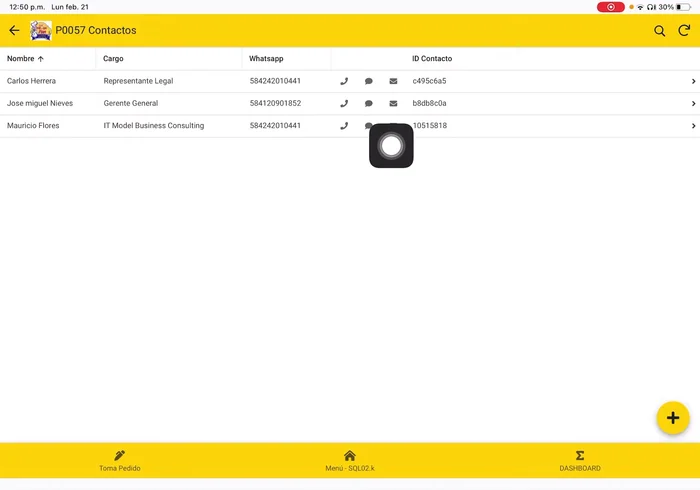Open Mauricio Flores details chevron
Screen dimensions: 700x490
pyautogui.click(x=693, y=126)
